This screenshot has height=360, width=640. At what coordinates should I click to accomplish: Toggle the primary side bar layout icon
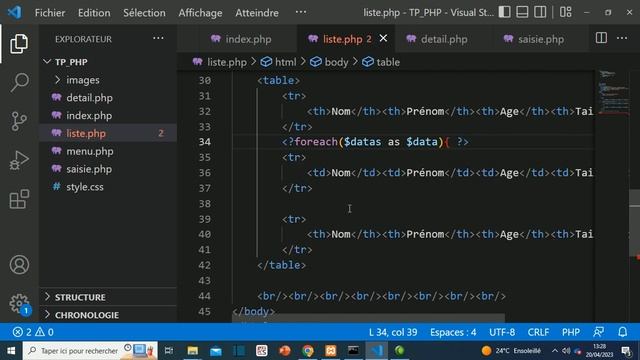click(x=504, y=12)
